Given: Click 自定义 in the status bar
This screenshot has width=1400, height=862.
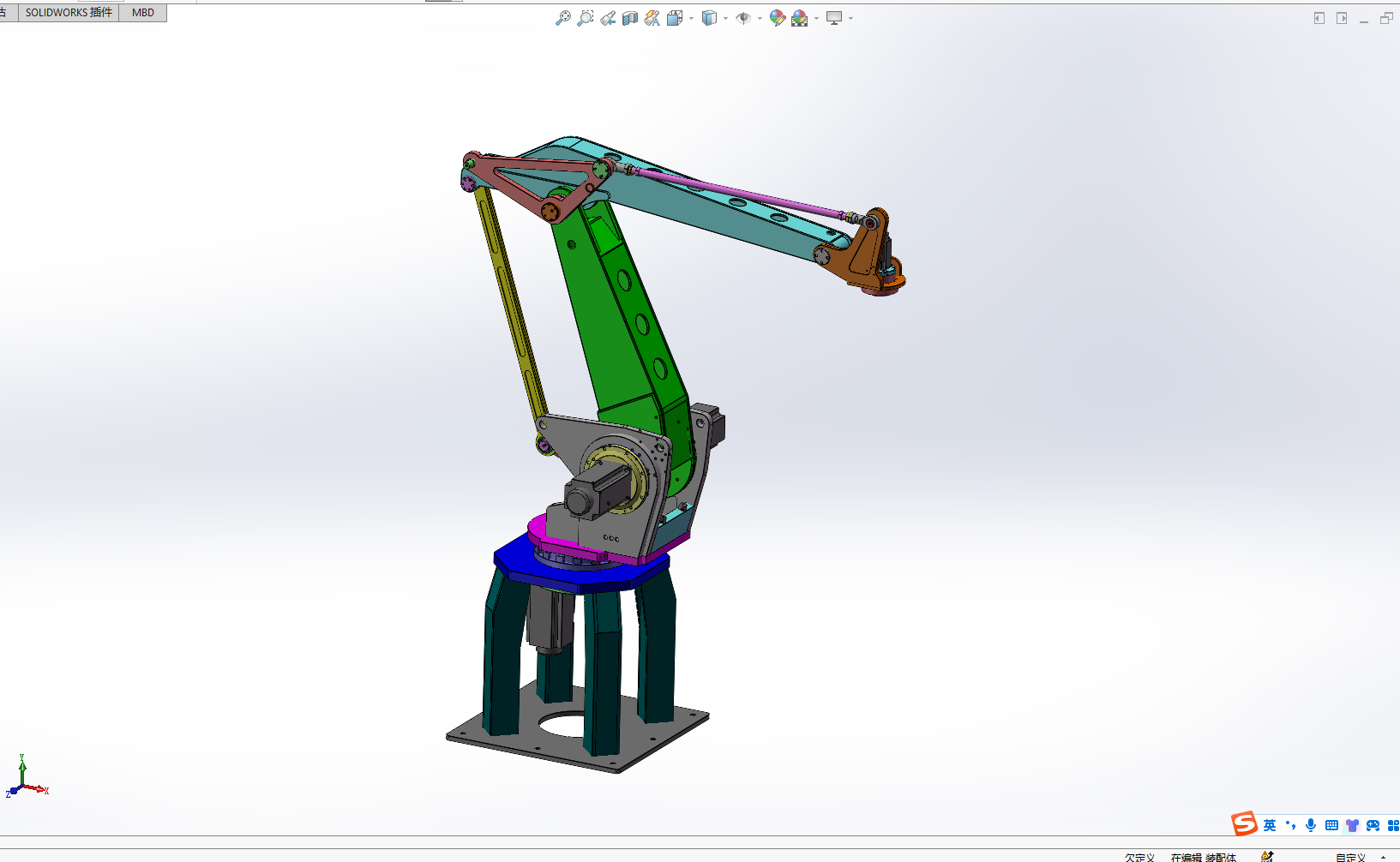Looking at the screenshot, I should coord(1350,857).
